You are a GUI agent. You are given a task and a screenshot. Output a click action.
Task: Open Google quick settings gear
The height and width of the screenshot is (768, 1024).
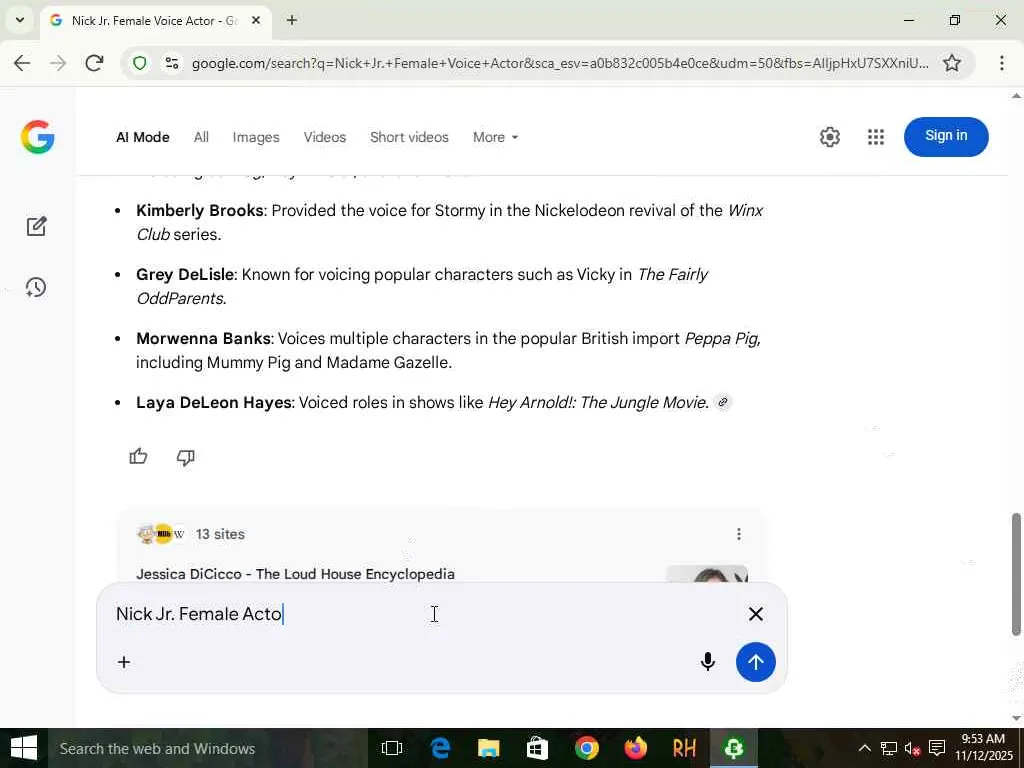[x=829, y=137]
